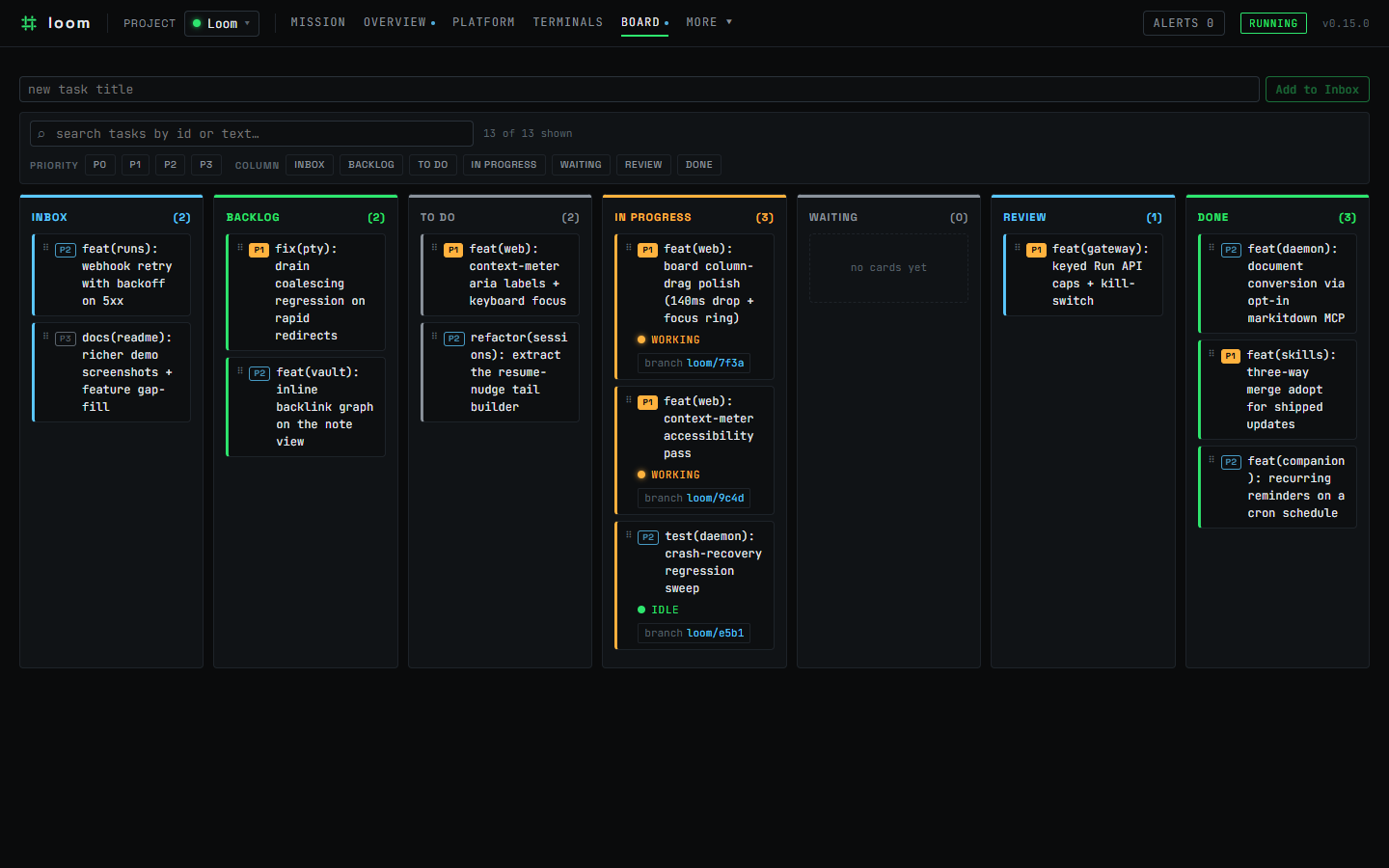
Task: Toggle the P0 priority filter
Action: [x=100, y=165]
